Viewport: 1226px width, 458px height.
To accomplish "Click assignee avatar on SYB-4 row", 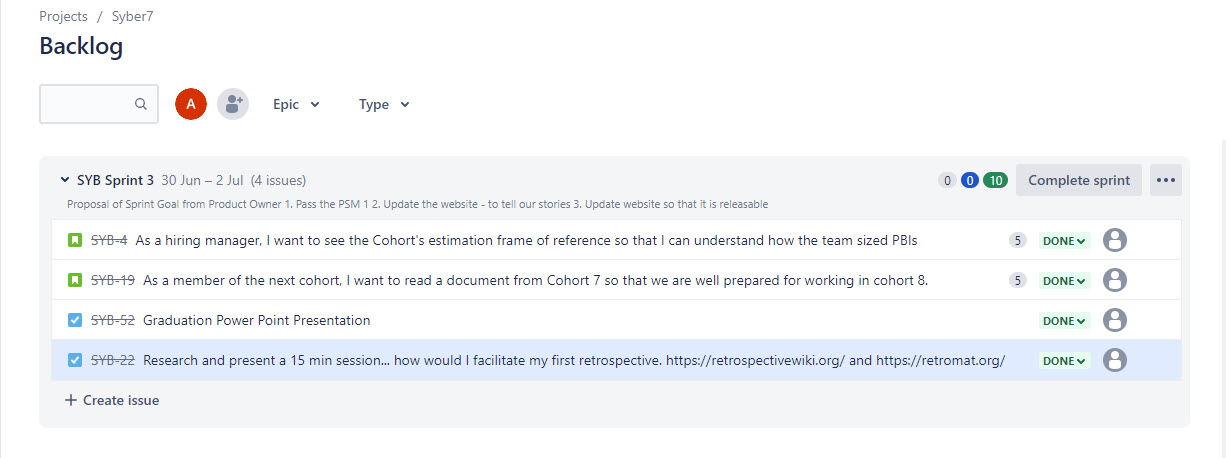I will [1115, 240].
